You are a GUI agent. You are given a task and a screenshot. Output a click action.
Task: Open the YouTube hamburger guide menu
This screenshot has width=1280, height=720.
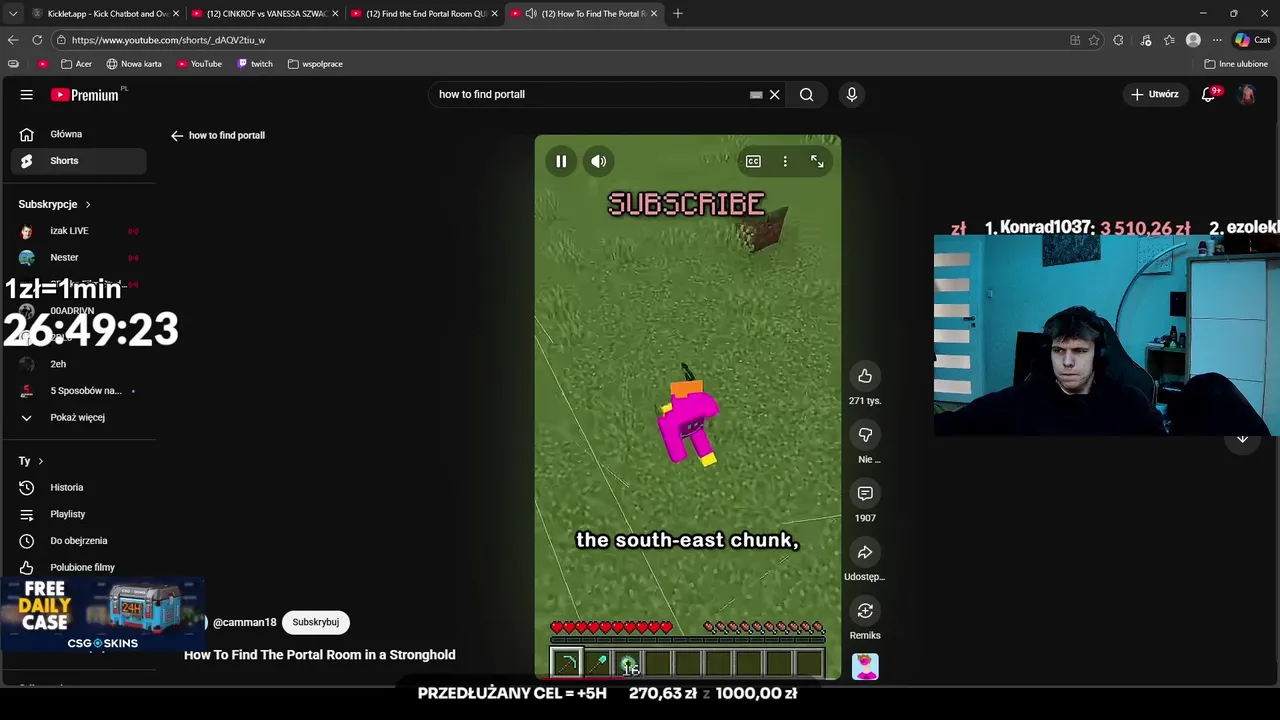click(27, 94)
